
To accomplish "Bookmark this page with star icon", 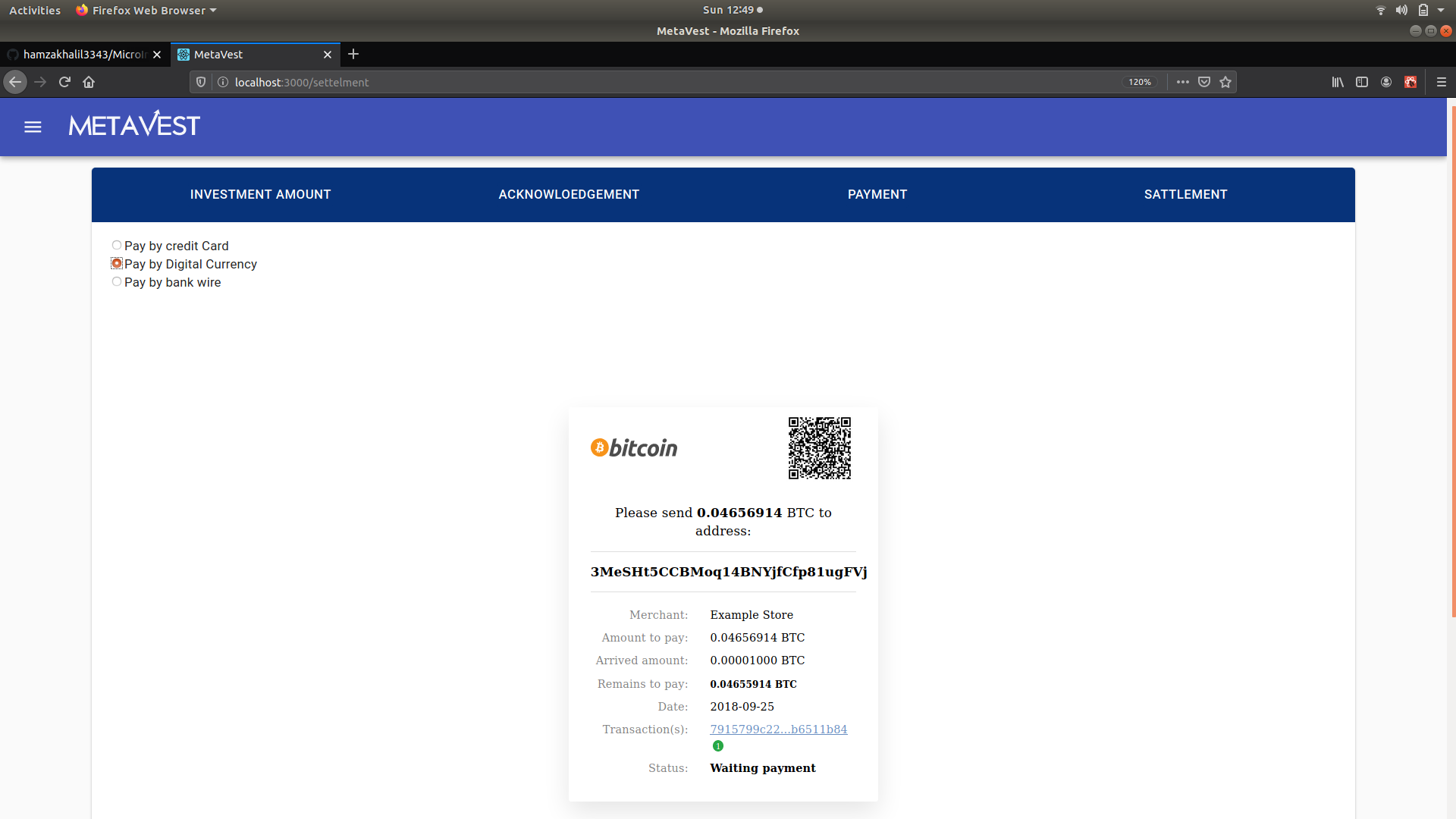I will pos(1225,82).
